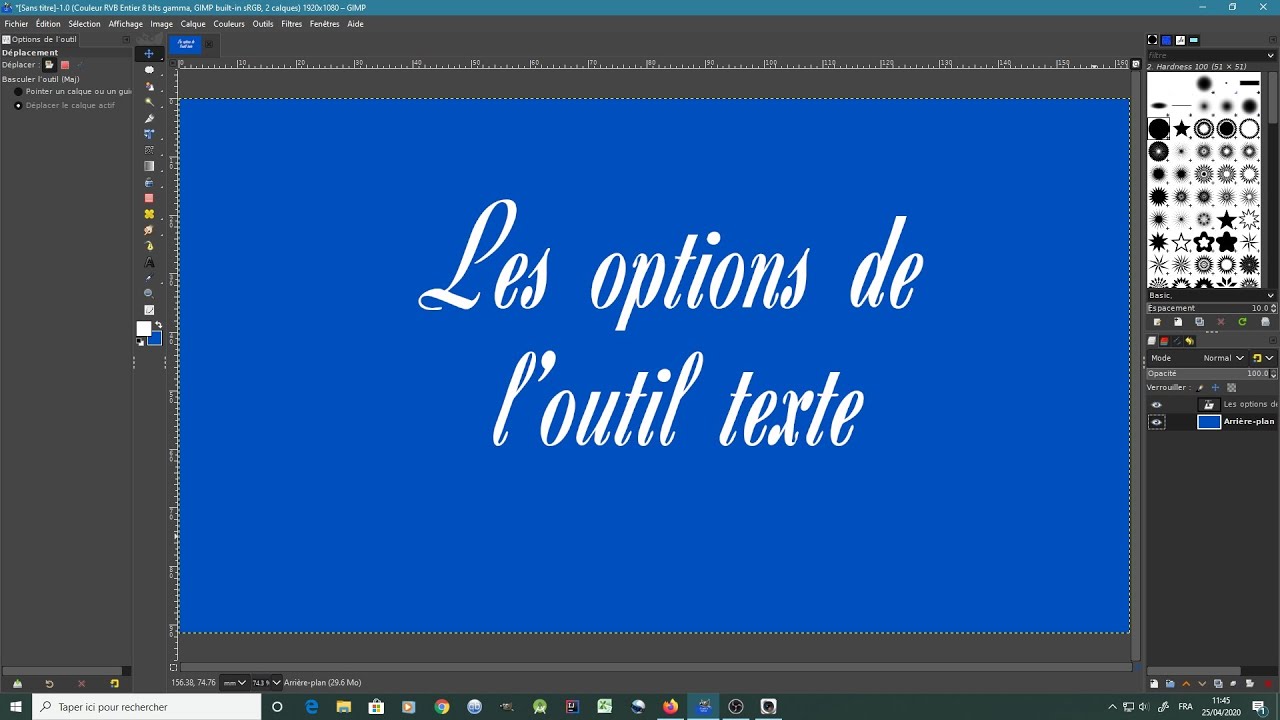
Task: Open the Basic brush tag dropdown
Action: (1211, 295)
